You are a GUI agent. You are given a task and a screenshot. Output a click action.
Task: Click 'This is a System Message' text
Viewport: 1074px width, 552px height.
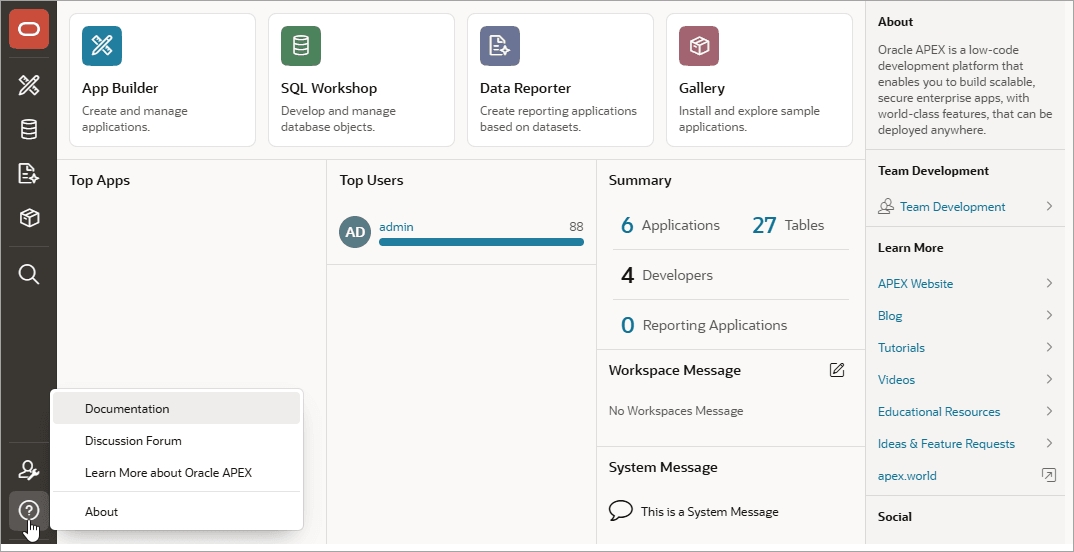pyautogui.click(x=710, y=512)
